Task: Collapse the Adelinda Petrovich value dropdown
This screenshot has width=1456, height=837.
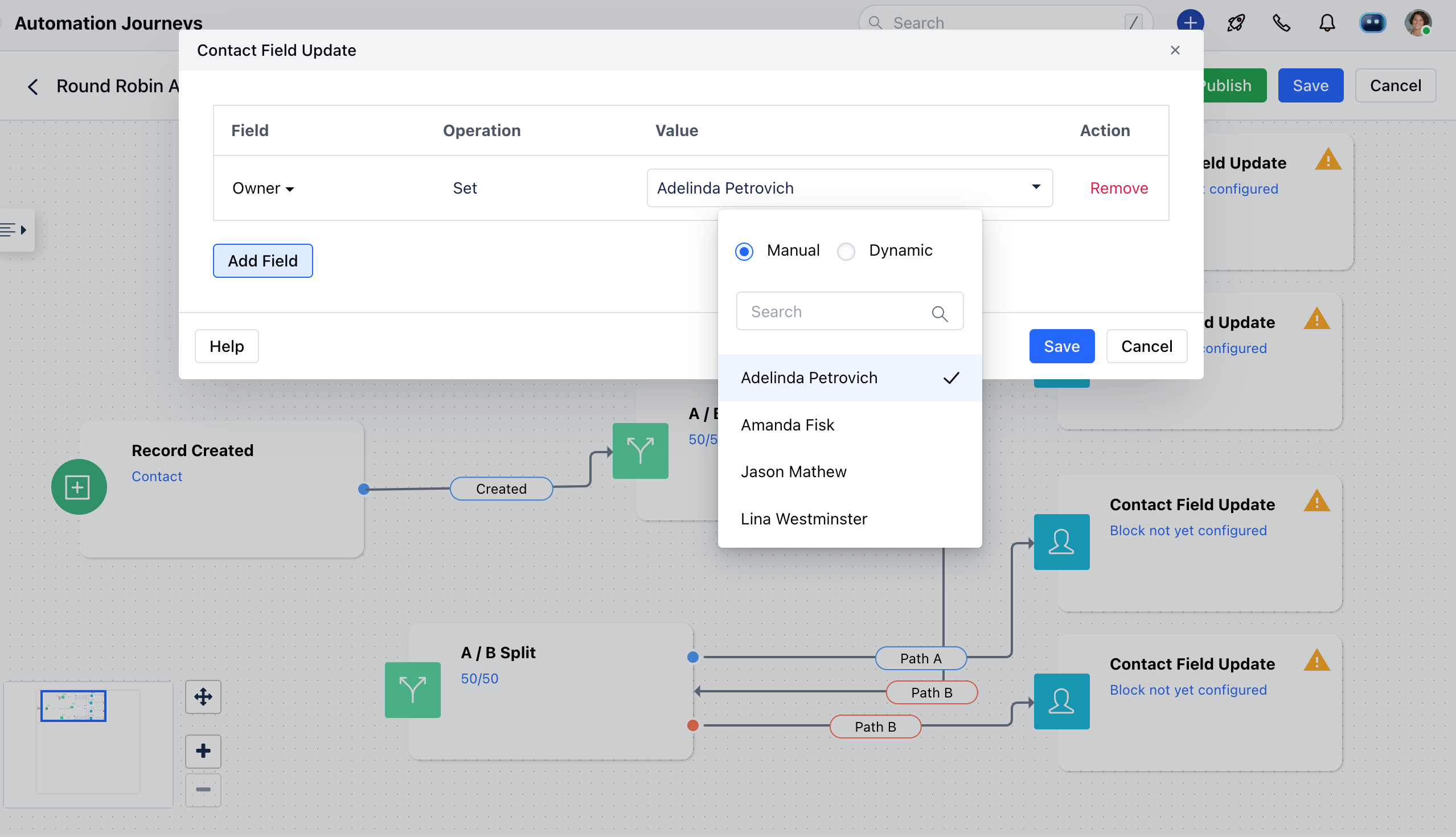Action: click(x=1036, y=187)
